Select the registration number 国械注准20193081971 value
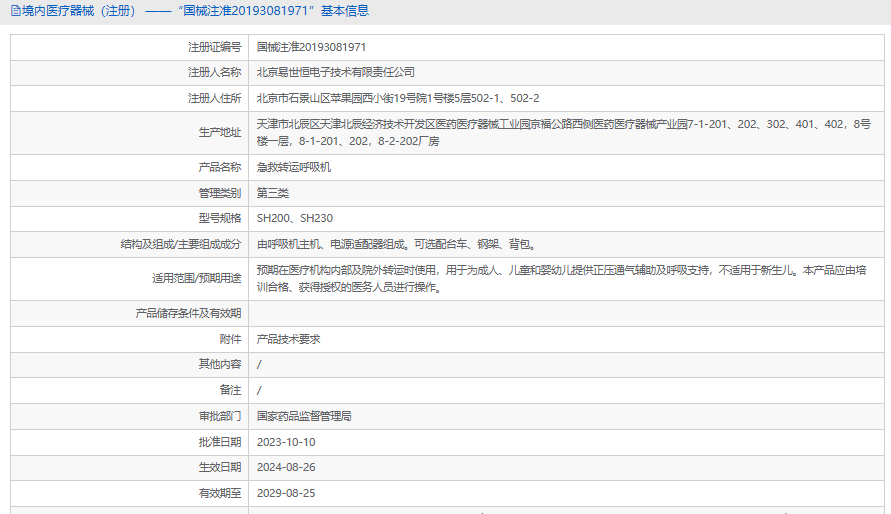 (x=311, y=47)
